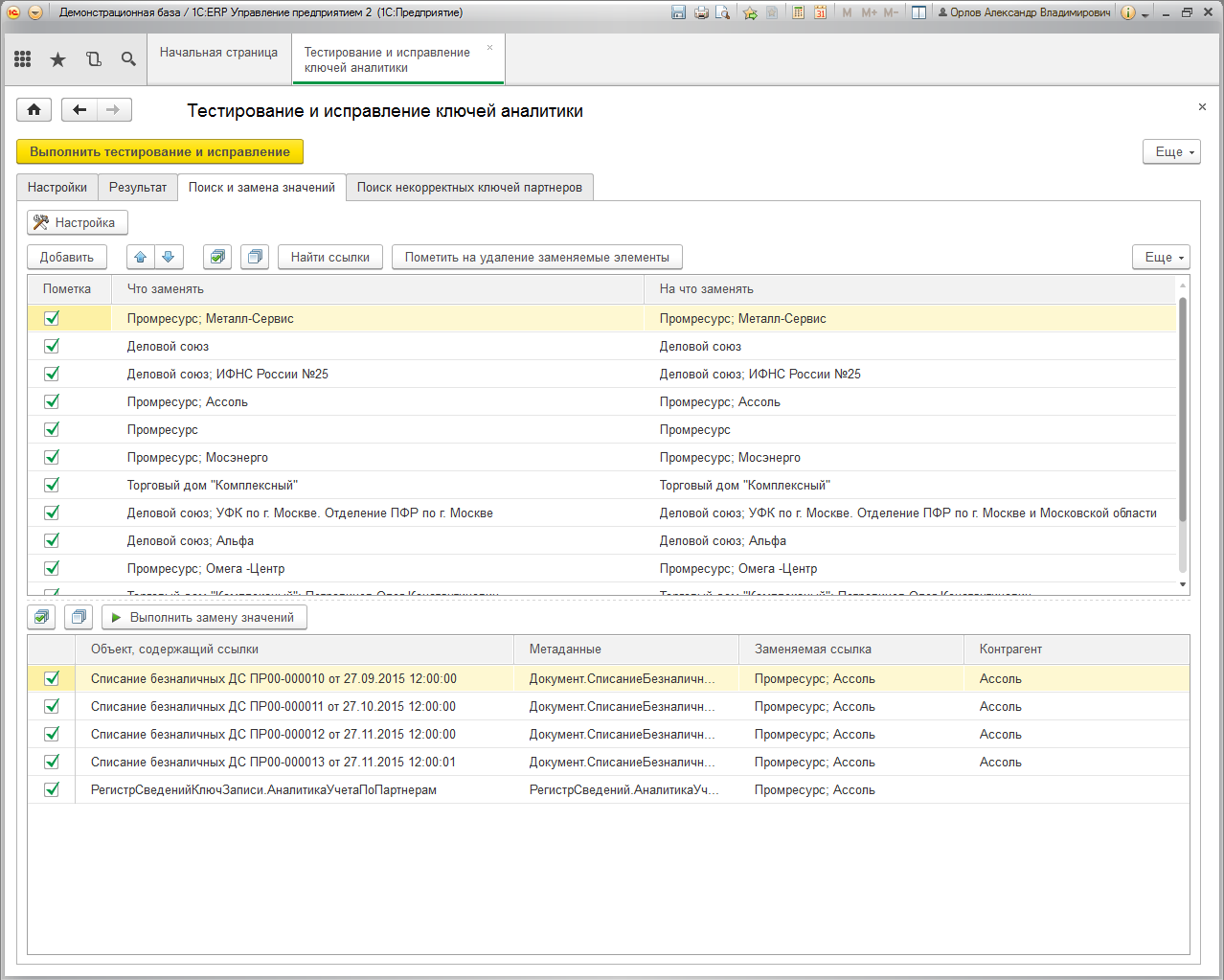
Task: Toggle checkbox for ПР00-000010 document row
Action: click(52, 678)
